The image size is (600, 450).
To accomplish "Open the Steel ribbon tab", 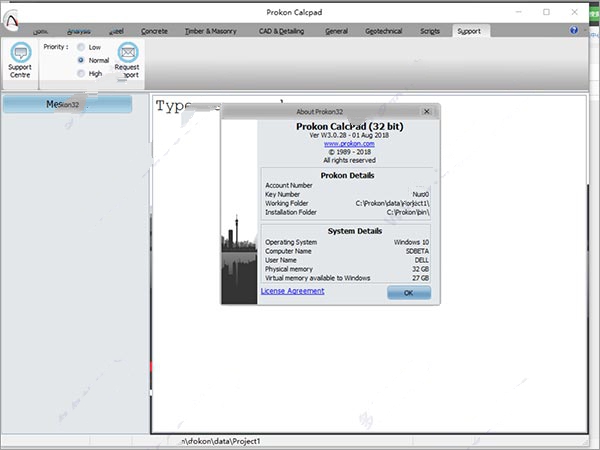I will 117,31.
